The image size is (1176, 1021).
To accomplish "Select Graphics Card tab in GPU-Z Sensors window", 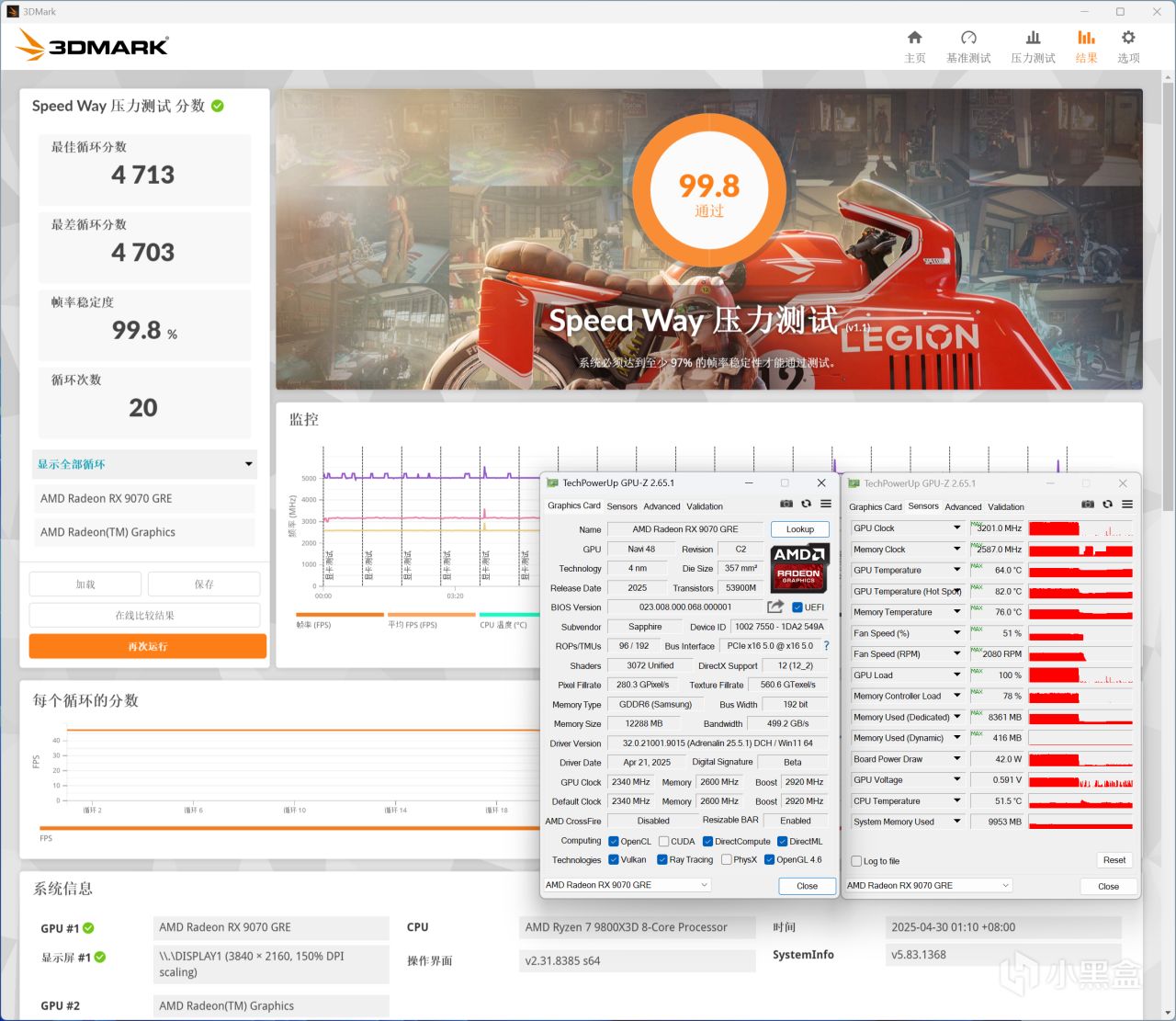I will coord(876,507).
